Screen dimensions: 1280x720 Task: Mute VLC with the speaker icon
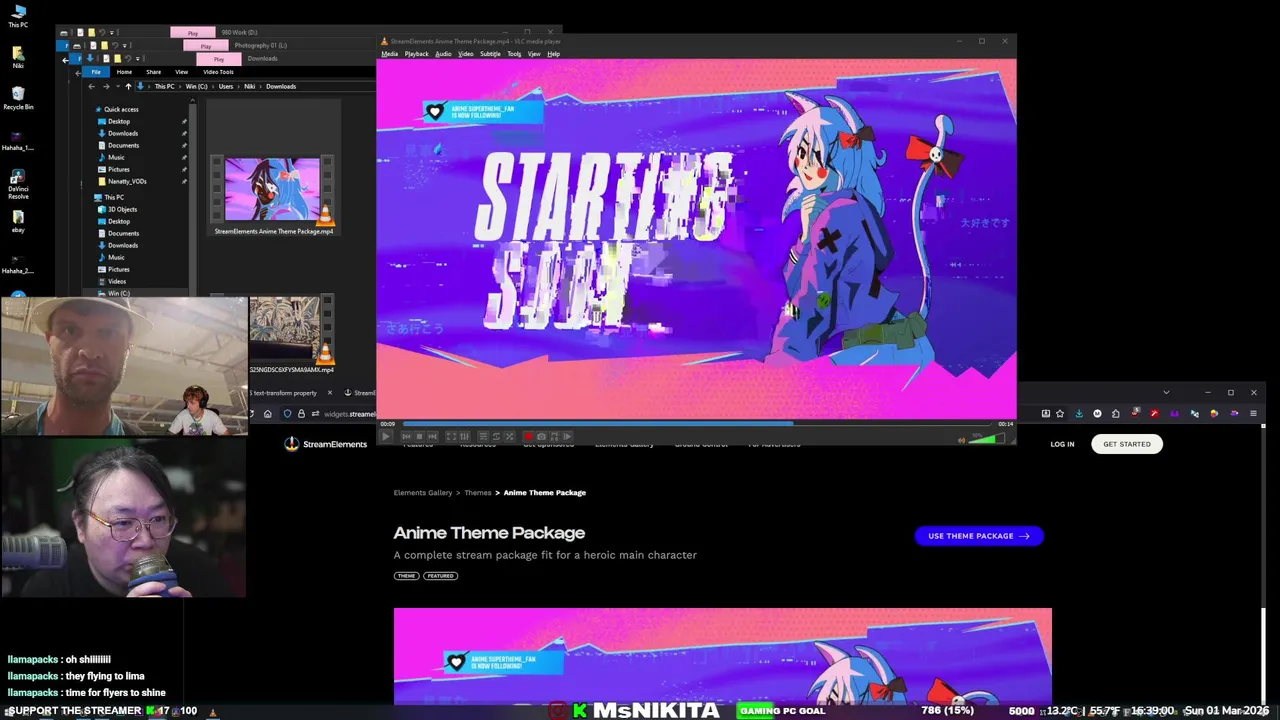point(961,438)
